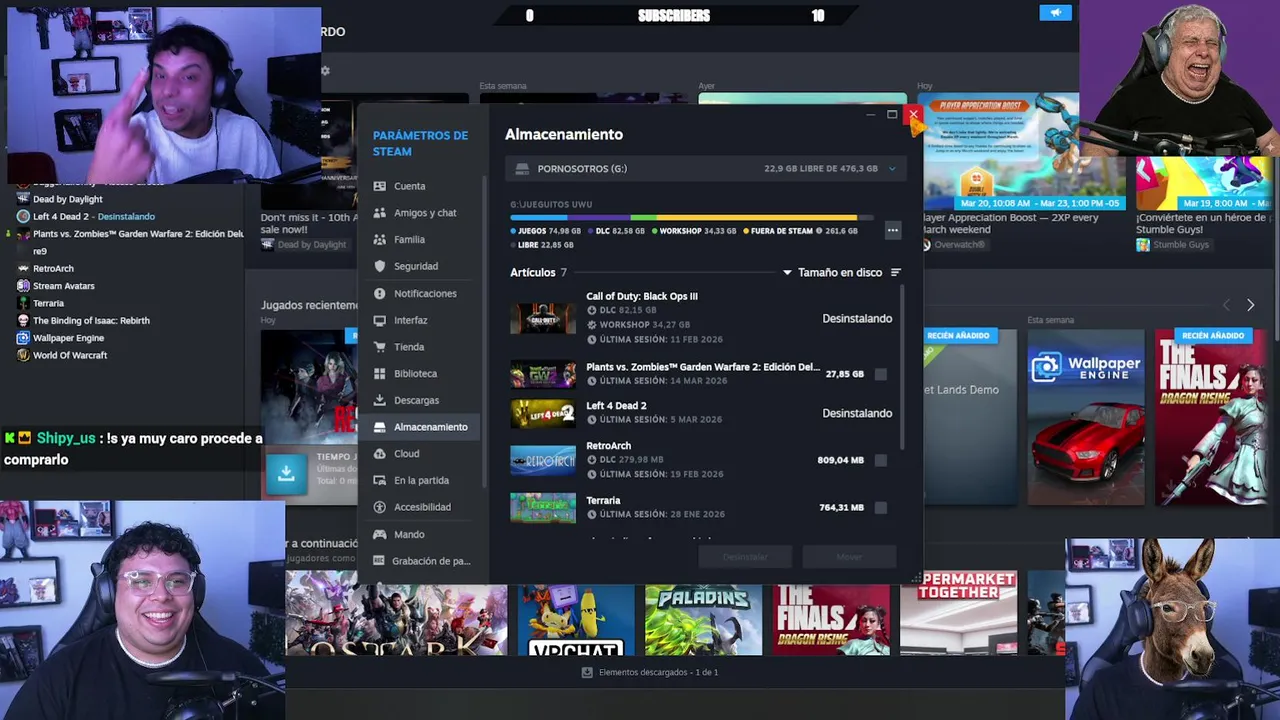Open the Wallpaper Engine game card

(x=1086, y=417)
